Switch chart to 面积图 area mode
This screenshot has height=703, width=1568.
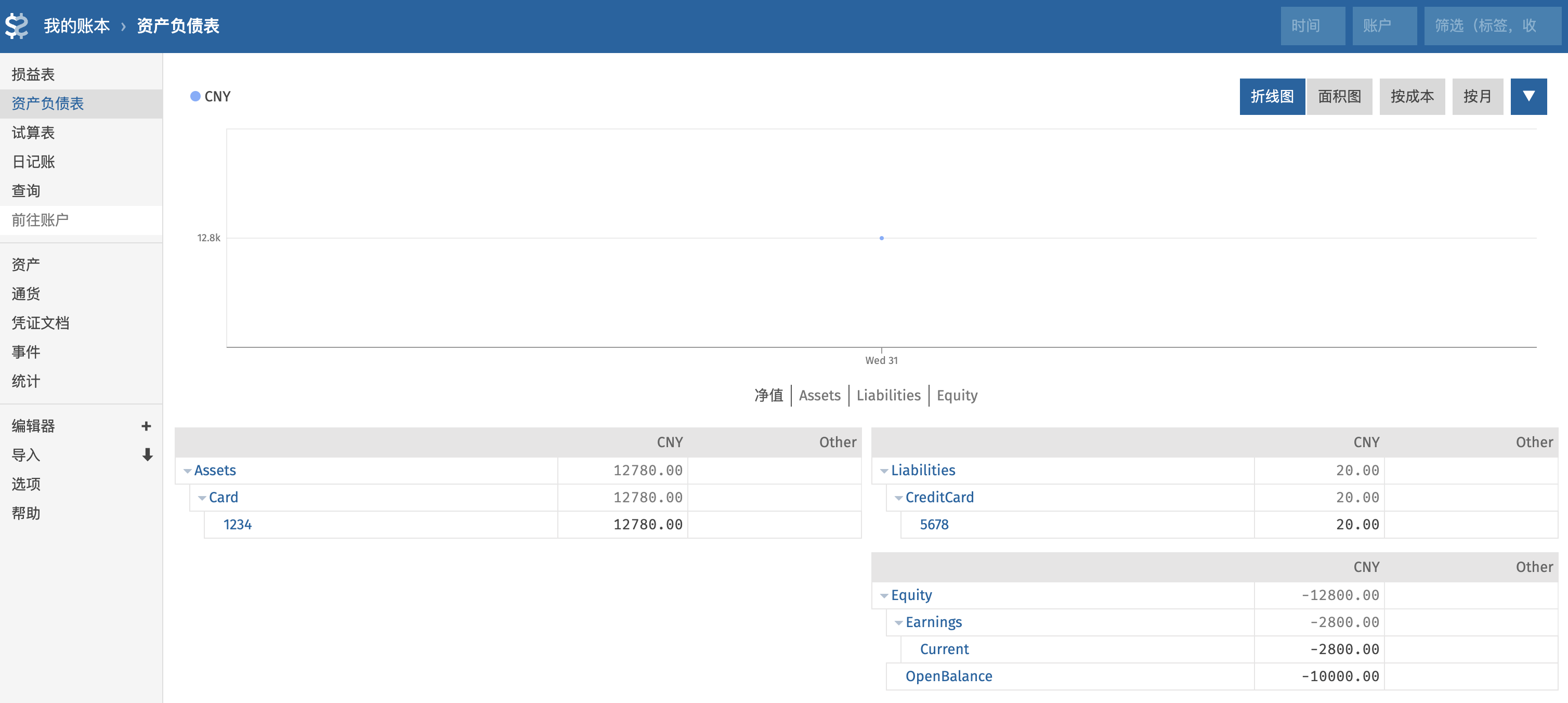(x=1340, y=96)
